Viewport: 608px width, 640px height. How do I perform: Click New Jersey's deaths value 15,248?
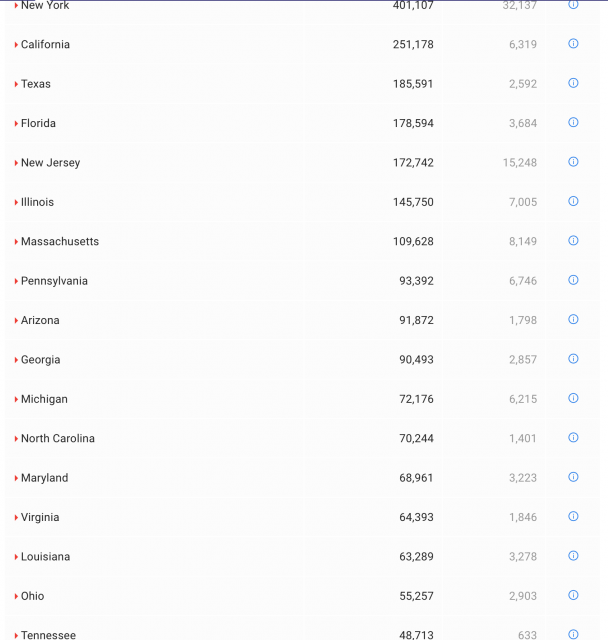[x=519, y=163]
